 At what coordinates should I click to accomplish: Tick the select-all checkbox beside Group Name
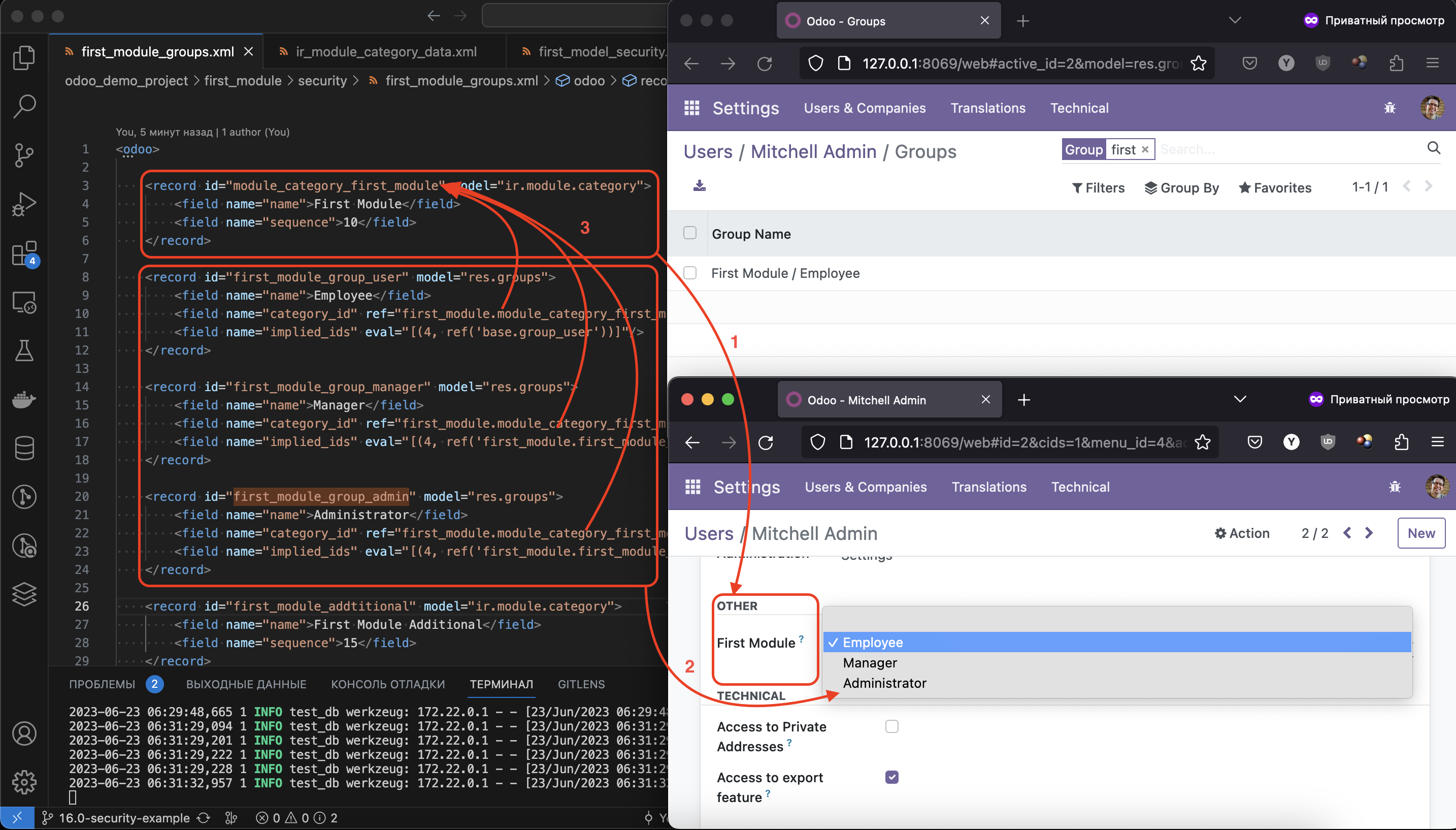click(690, 233)
